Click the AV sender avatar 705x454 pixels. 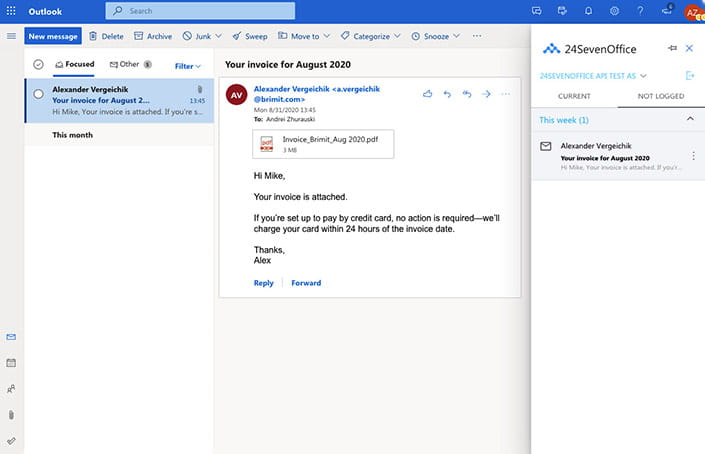[x=236, y=95]
